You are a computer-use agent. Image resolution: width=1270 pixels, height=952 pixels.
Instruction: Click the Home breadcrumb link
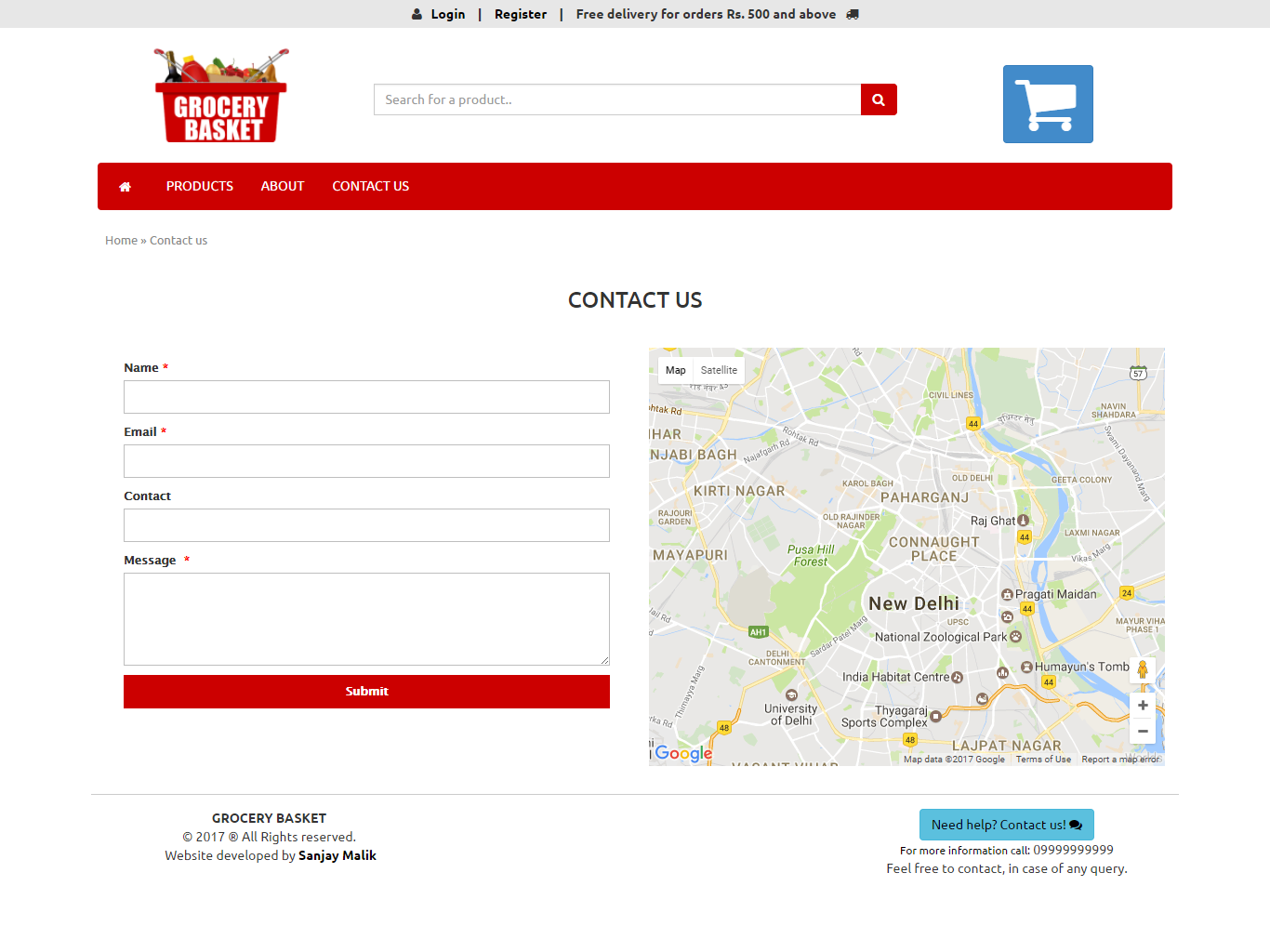[121, 241]
